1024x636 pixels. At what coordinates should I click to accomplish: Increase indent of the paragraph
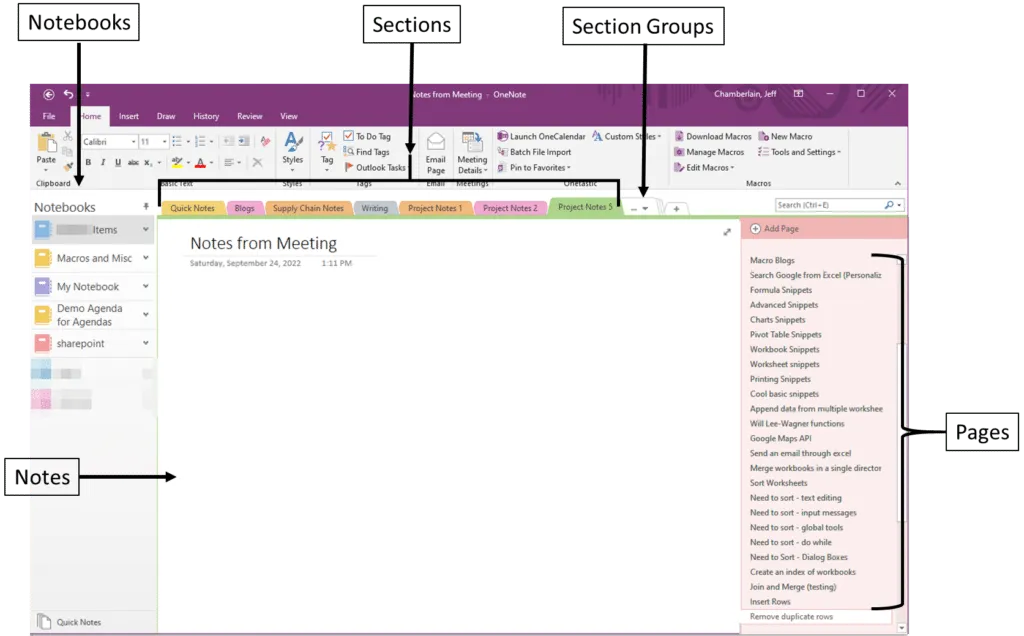(x=244, y=141)
